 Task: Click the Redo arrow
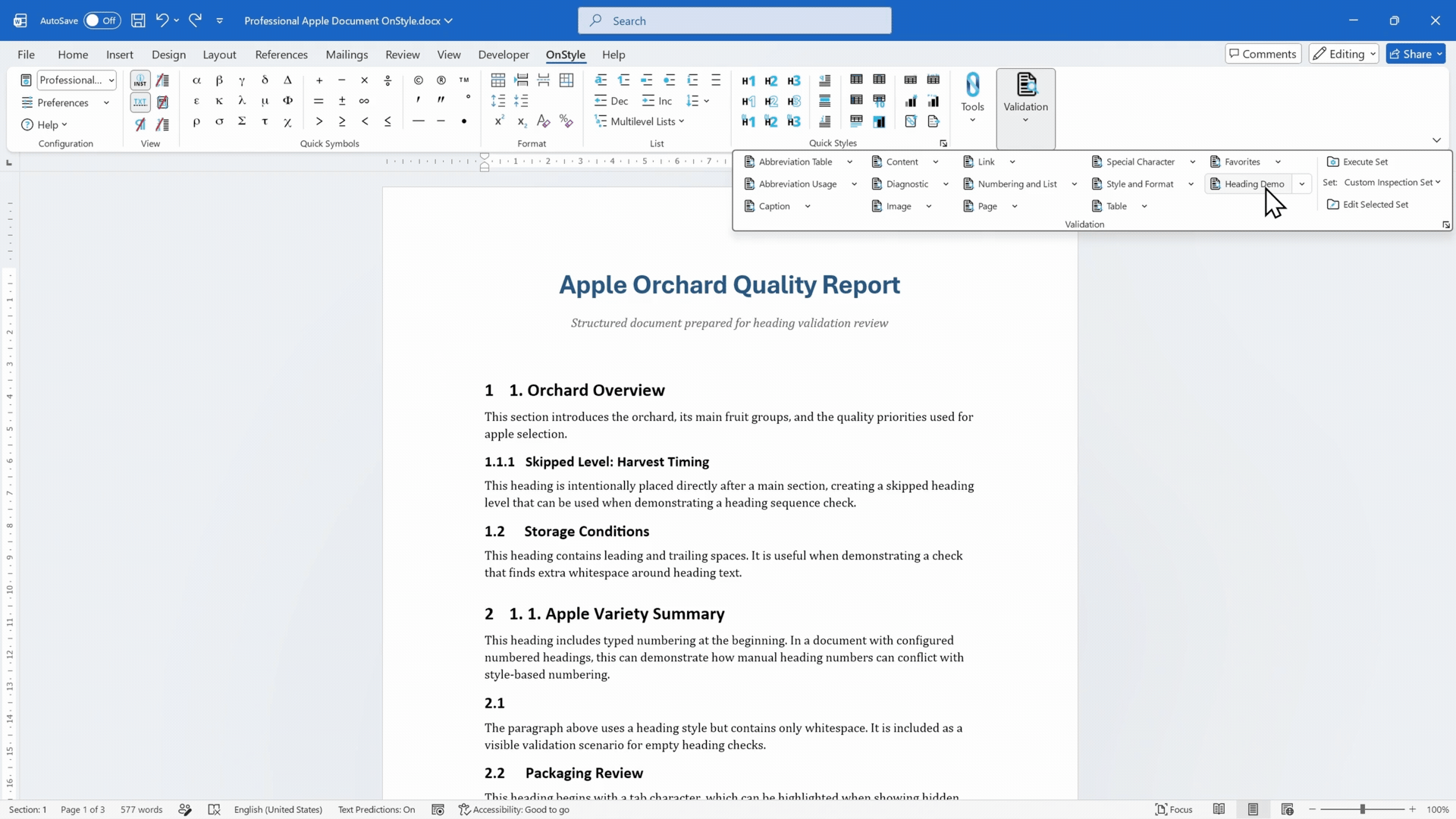pos(195,20)
